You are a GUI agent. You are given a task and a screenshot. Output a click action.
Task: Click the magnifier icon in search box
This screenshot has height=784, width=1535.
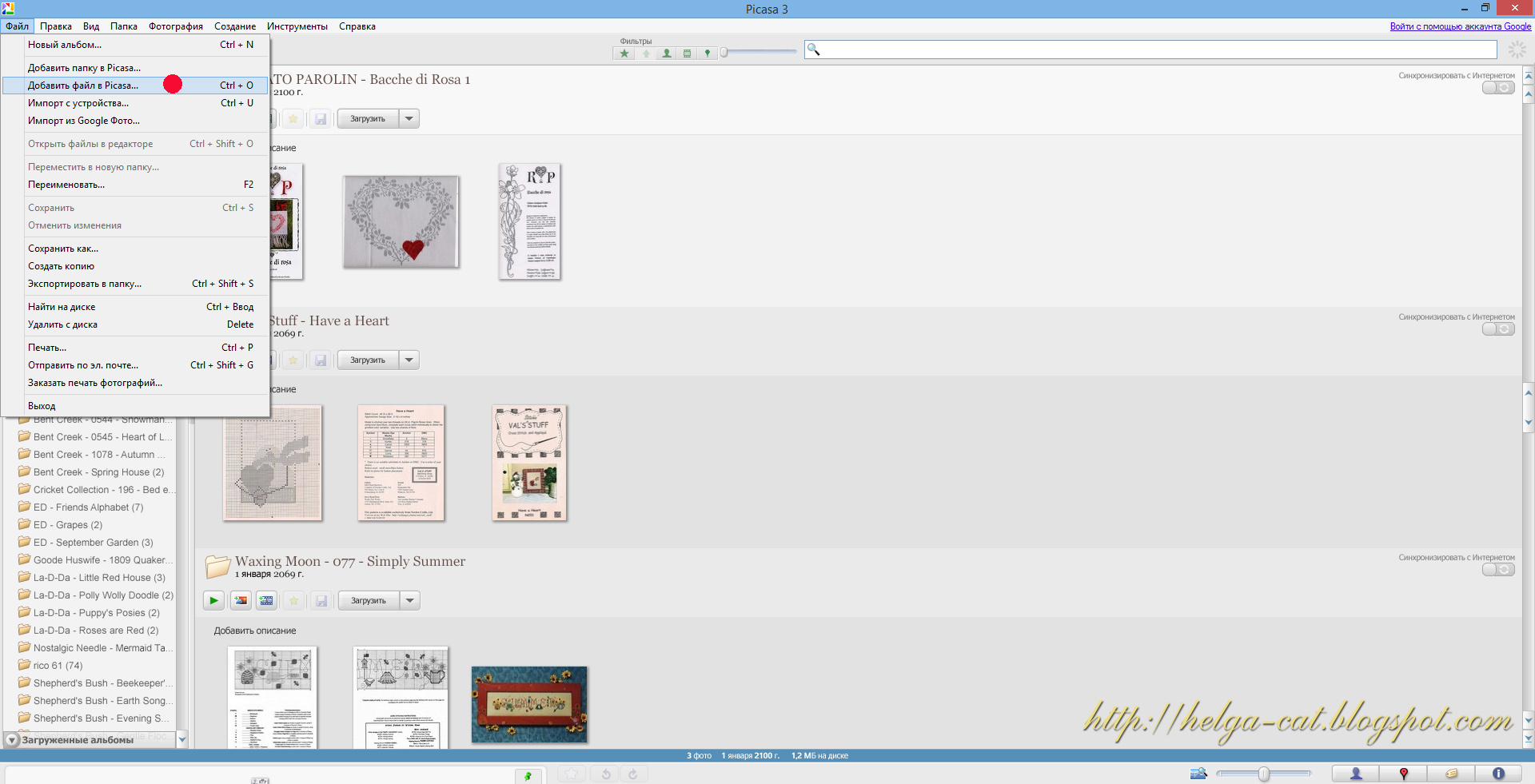tap(813, 50)
